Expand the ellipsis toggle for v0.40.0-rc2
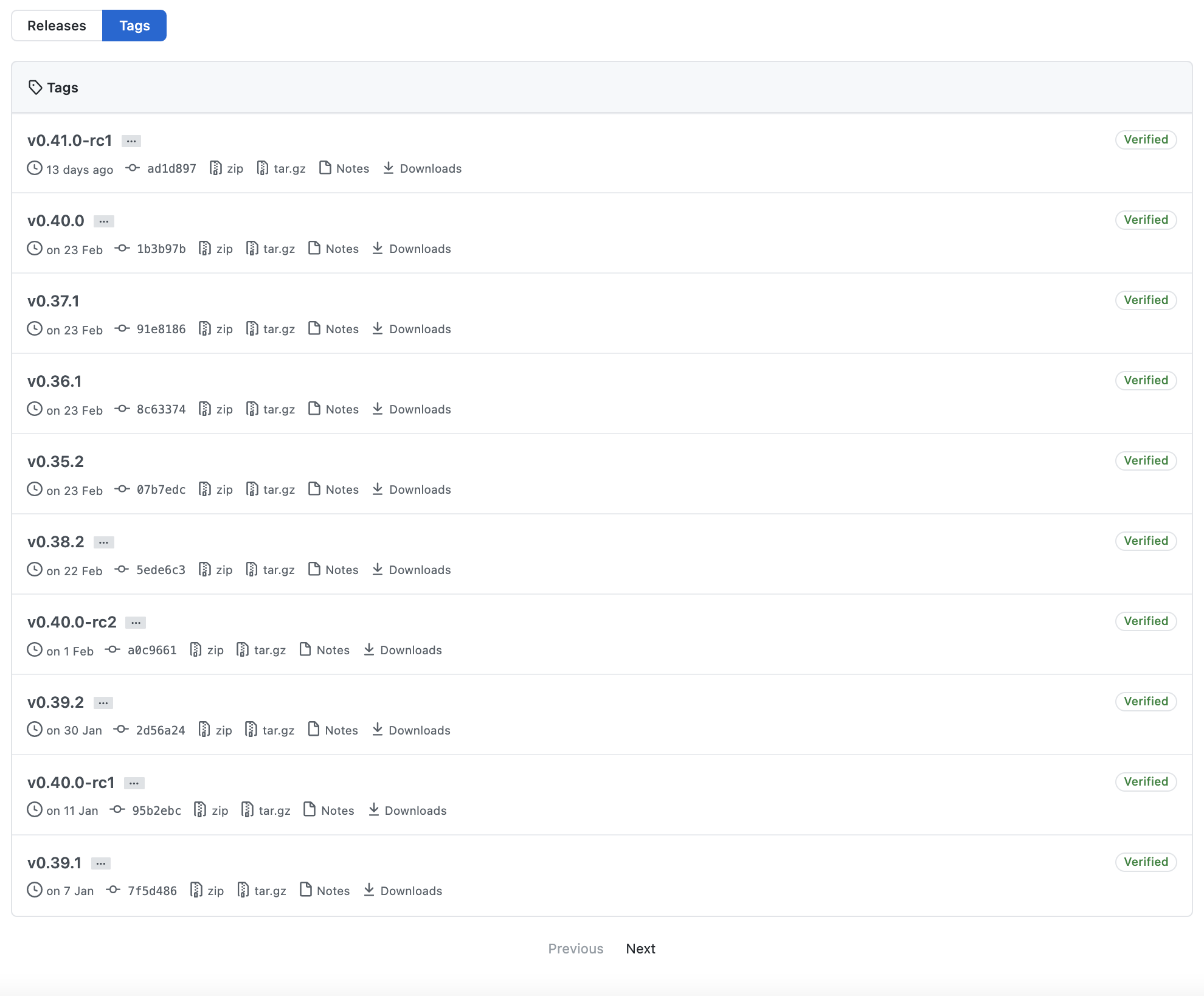The height and width of the screenshot is (996, 1204). pos(136,623)
